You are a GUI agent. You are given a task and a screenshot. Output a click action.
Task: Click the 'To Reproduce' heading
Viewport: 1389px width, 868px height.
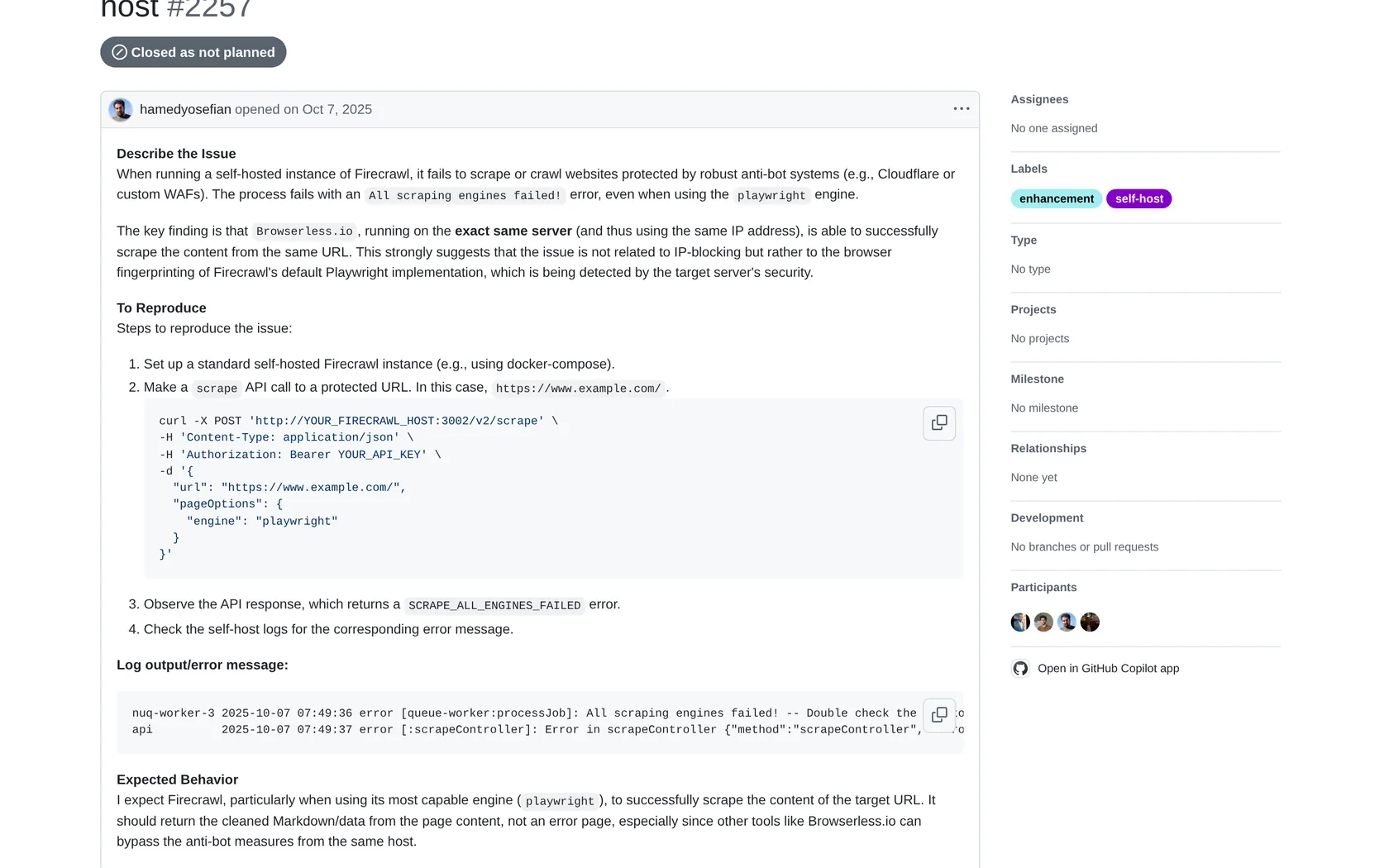pos(161,308)
